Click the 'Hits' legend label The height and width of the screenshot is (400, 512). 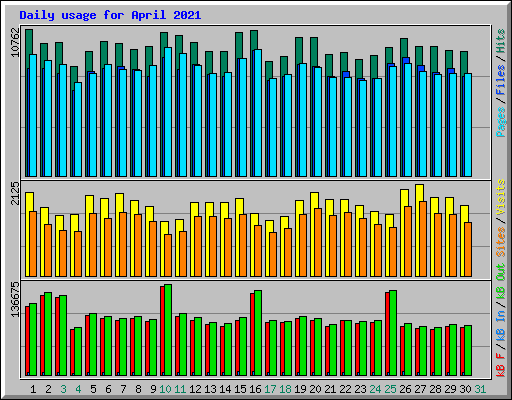point(501,41)
